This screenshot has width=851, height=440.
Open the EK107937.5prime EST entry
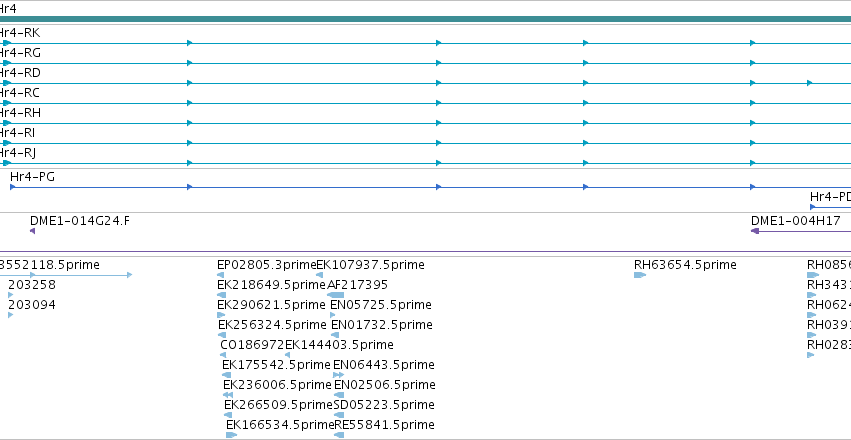[x=320, y=275]
